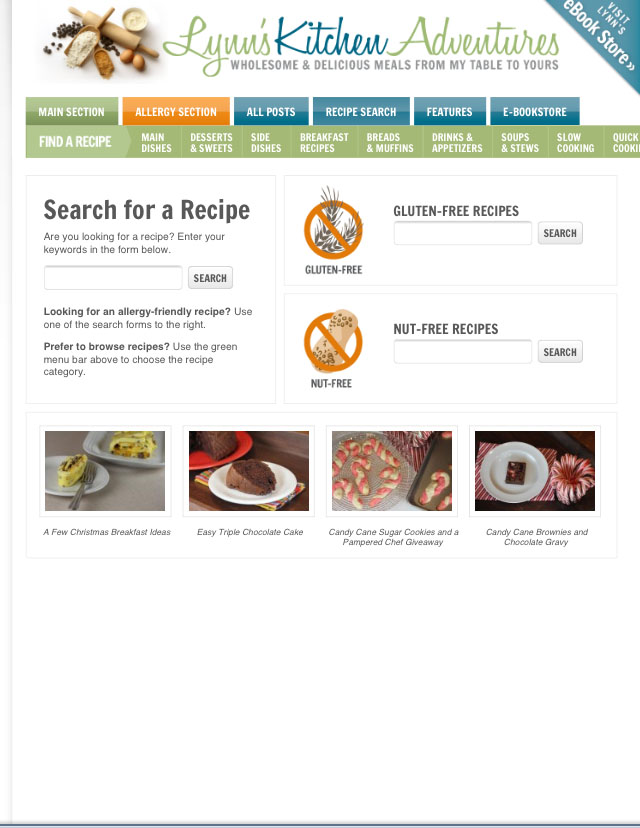The height and width of the screenshot is (828, 640).
Task: Open A Few Christmas Breakfast Ideas link
Action: point(107,532)
